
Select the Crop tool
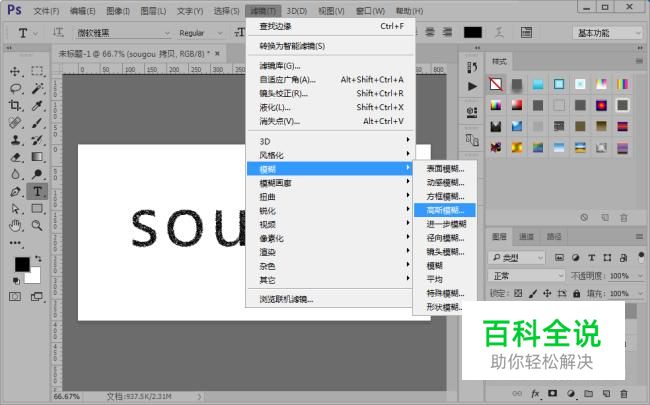click(x=16, y=106)
